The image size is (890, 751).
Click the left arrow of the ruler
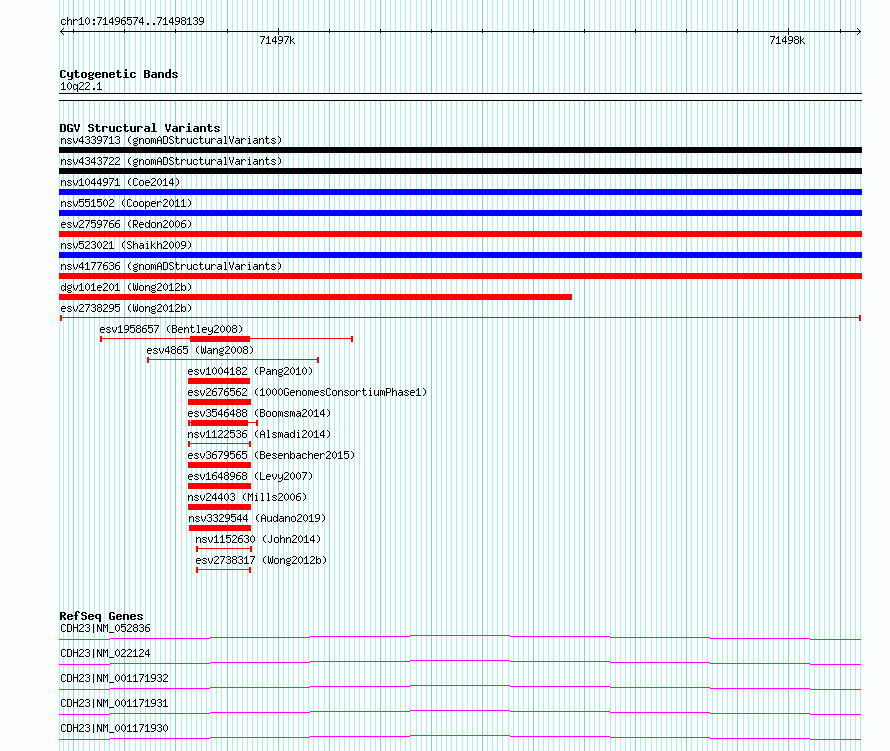click(63, 32)
